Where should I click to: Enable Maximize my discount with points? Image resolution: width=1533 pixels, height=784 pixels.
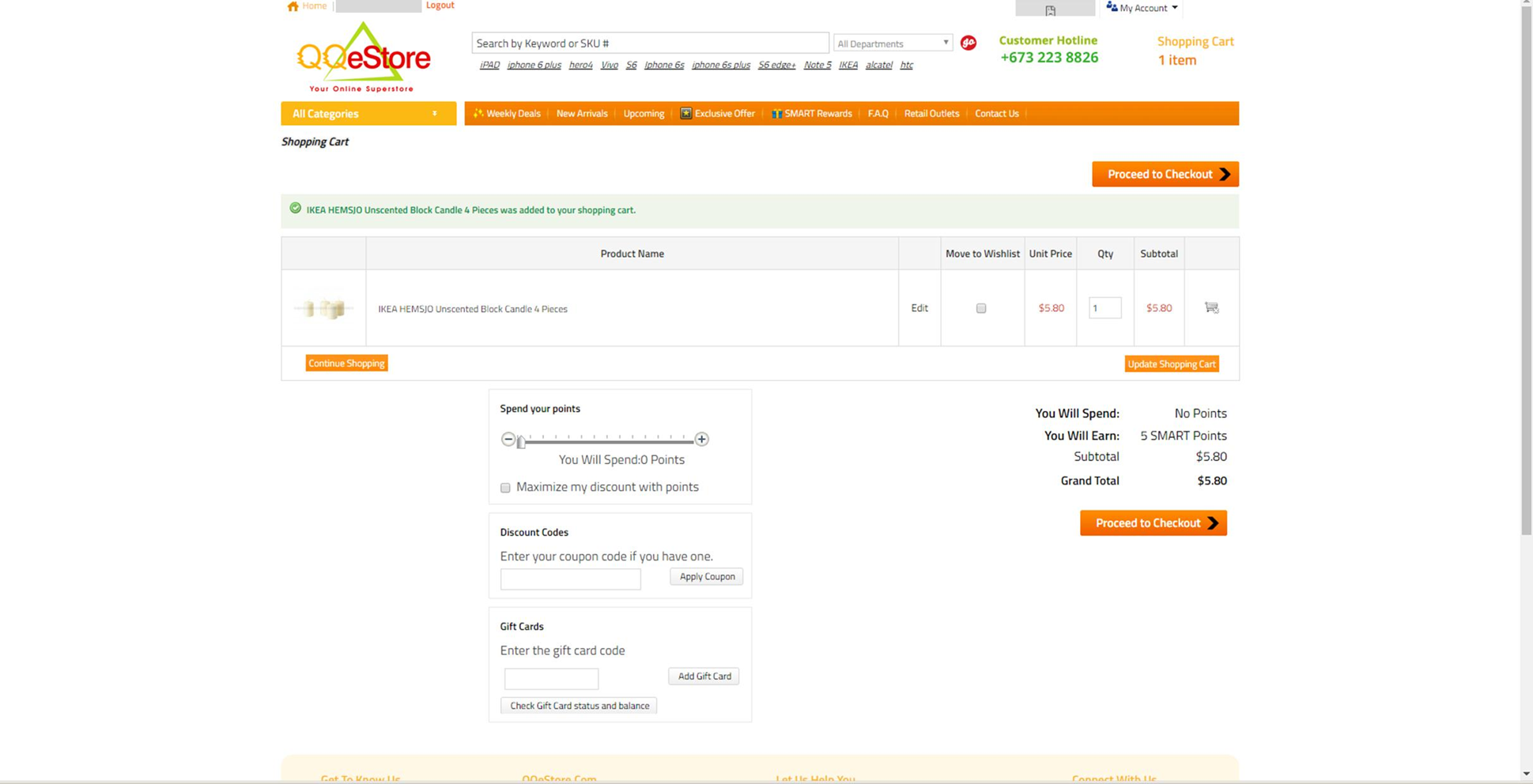click(x=505, y=488)
